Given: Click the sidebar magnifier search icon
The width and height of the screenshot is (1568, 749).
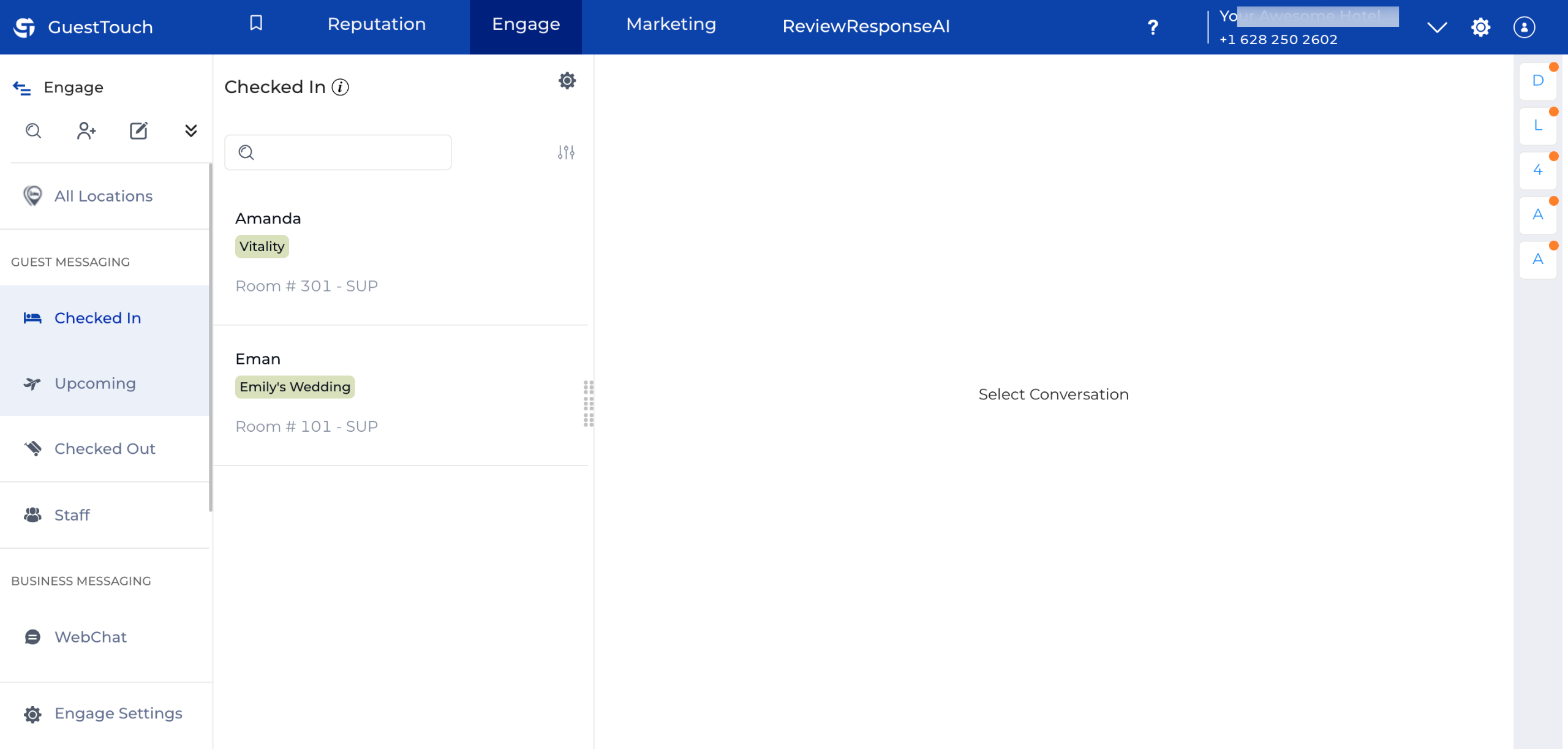Looking at the screenshot, I should point(33,130).
